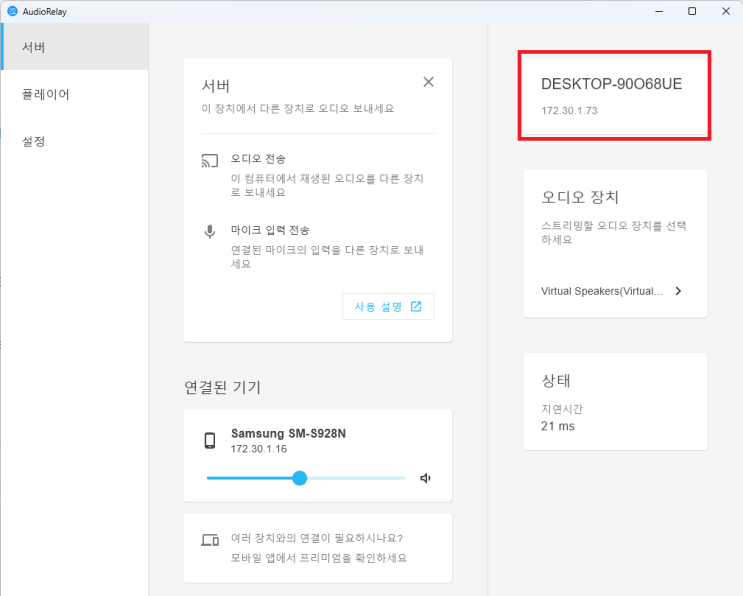
Task: Maximize the AudioRelay window
Action: [x=692, y=11]
